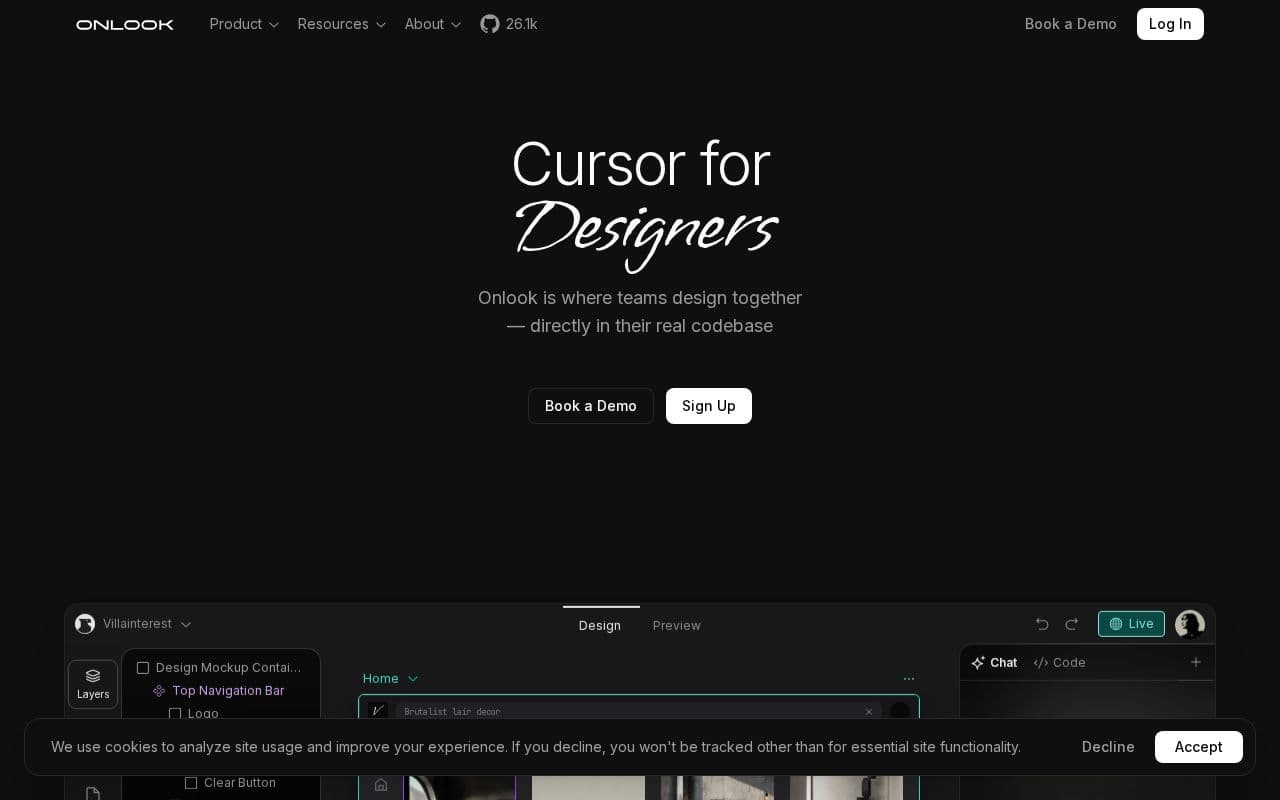Viewport: 1280px width, 800px height.
Task: Click the X in the Brutalist lair decor field
Action: pos(869,712)
